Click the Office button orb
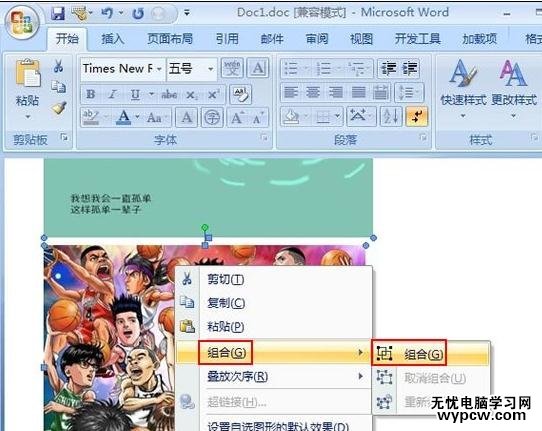The height and width of the screenshot is (431, 542). click(x=22, y=23)
